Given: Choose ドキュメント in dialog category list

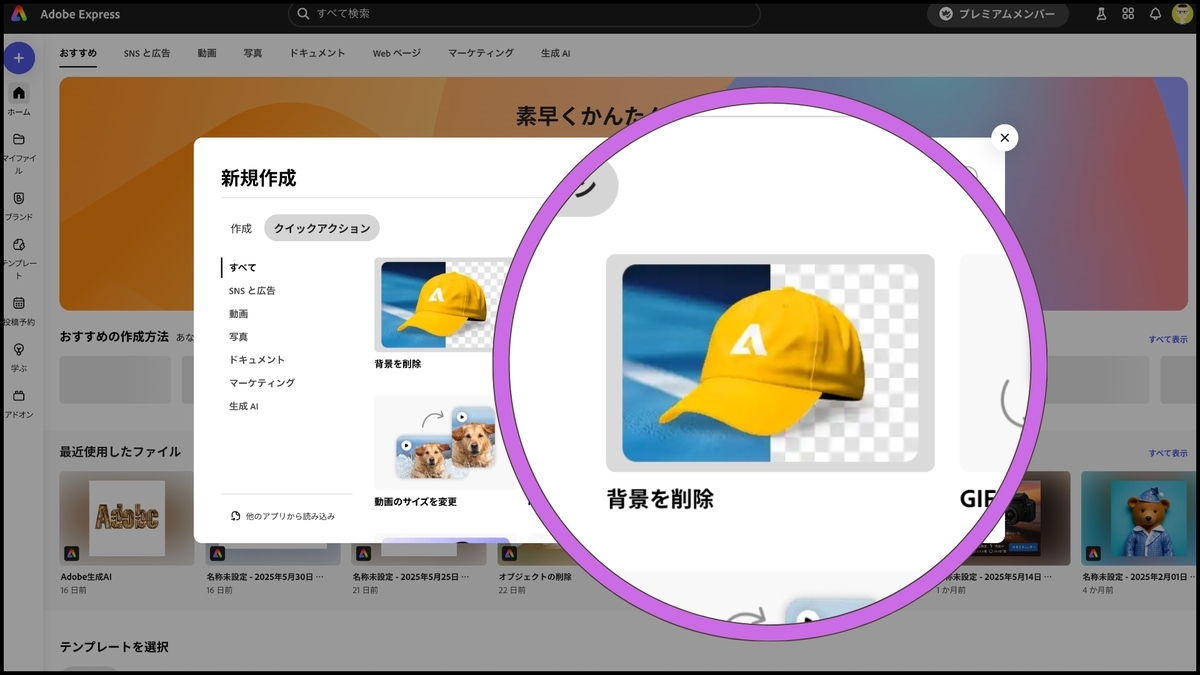Looking at the screenshot, I should pos(257,360).
